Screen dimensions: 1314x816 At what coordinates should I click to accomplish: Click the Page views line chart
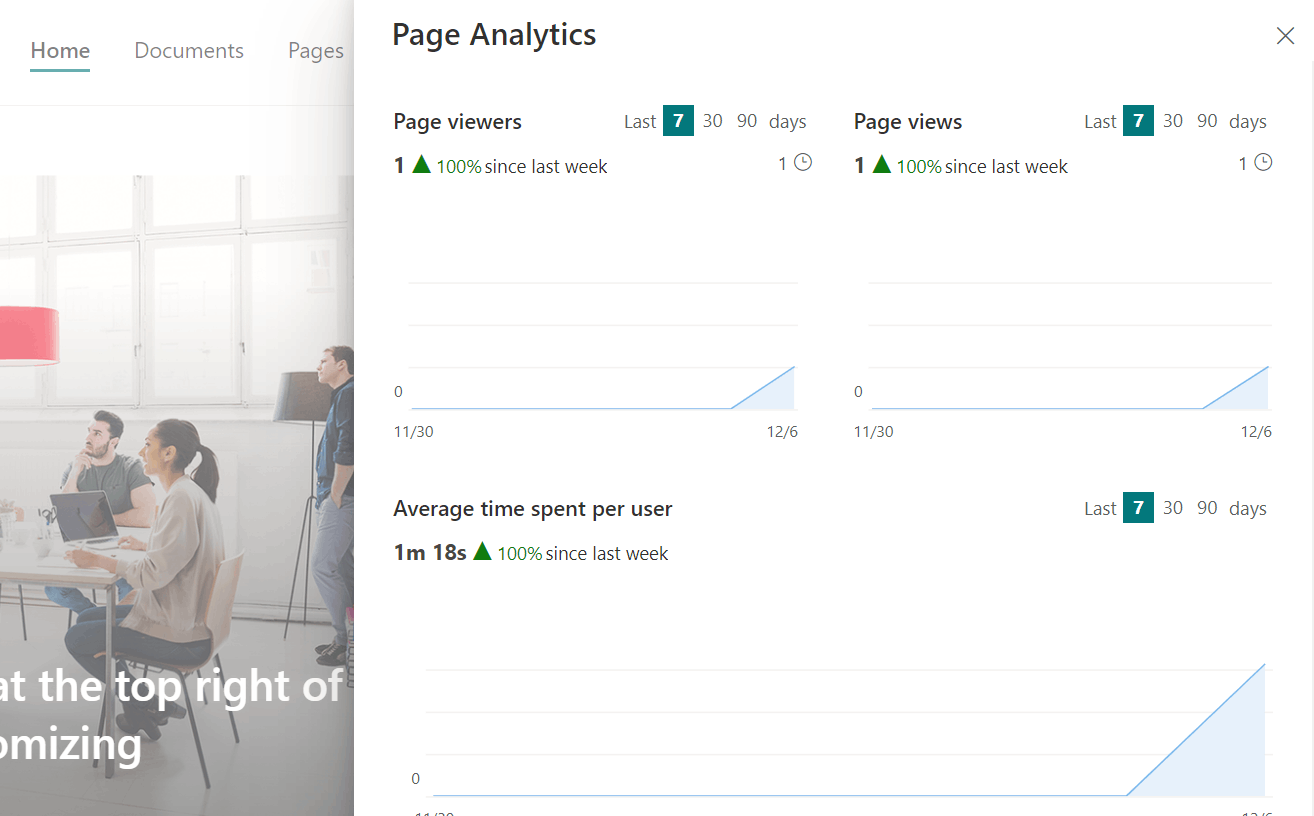(x=1070, y=346)
